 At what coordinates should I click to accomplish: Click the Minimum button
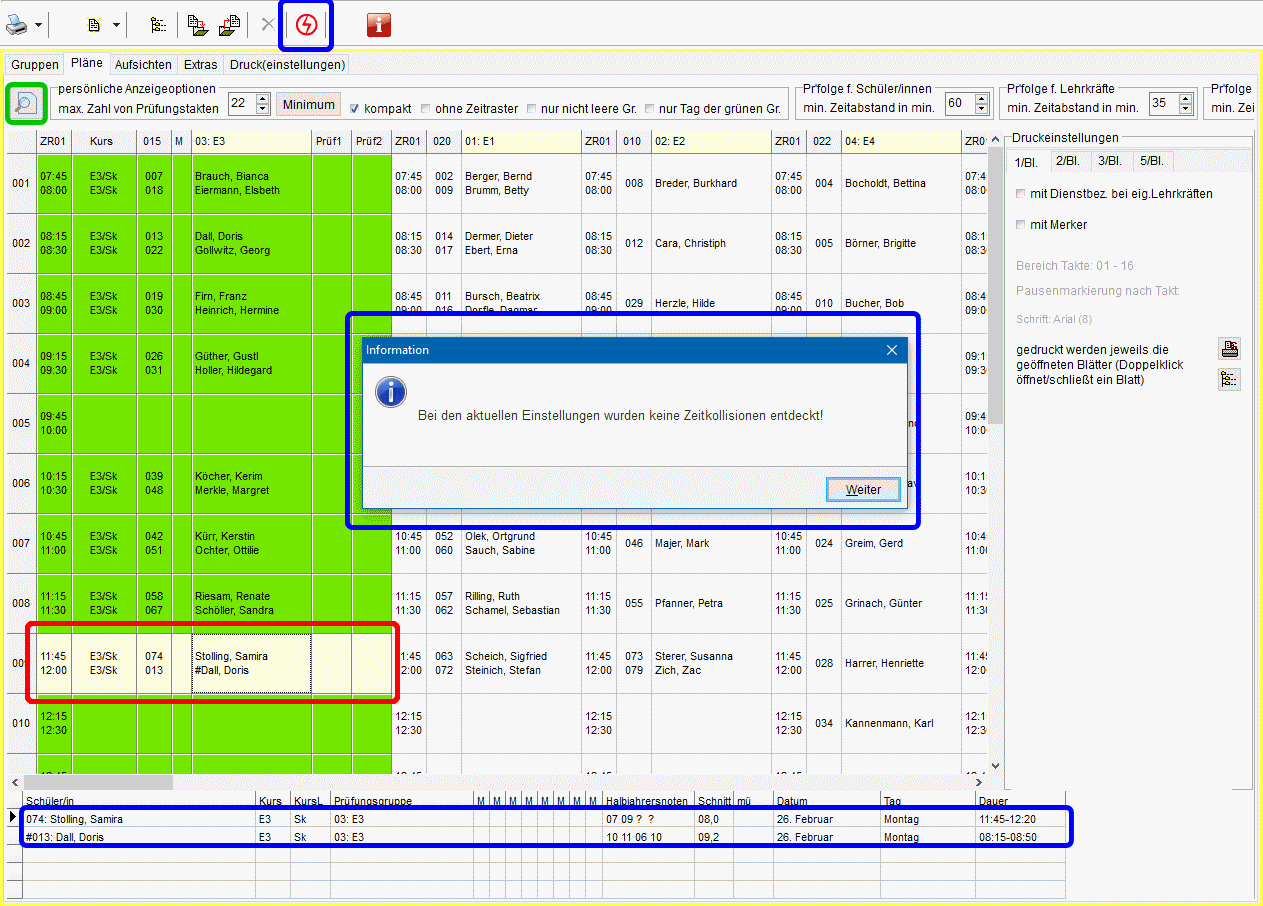click(308, 104)
